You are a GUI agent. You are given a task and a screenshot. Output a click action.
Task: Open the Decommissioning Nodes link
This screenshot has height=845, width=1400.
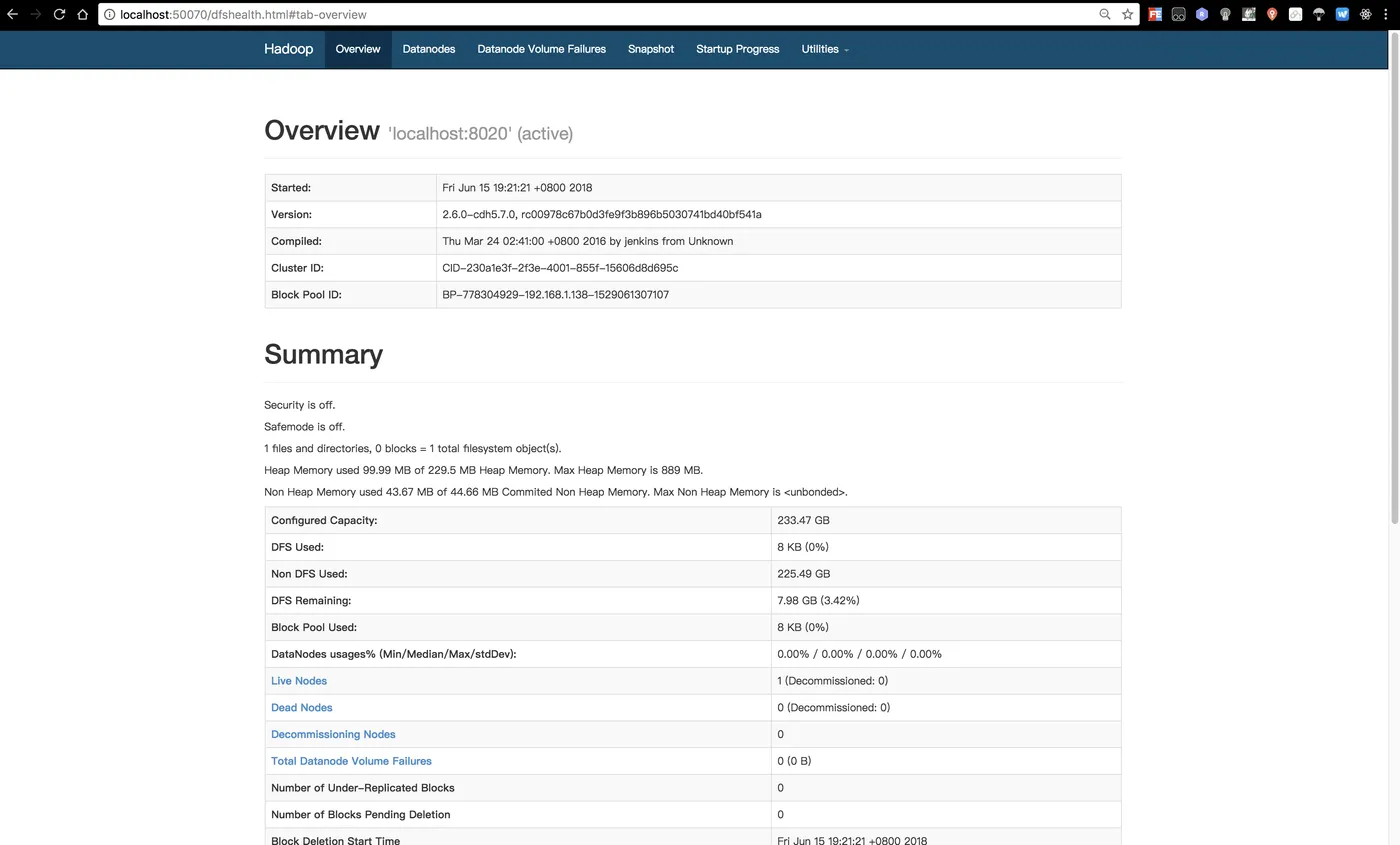[x=333, y=734]
